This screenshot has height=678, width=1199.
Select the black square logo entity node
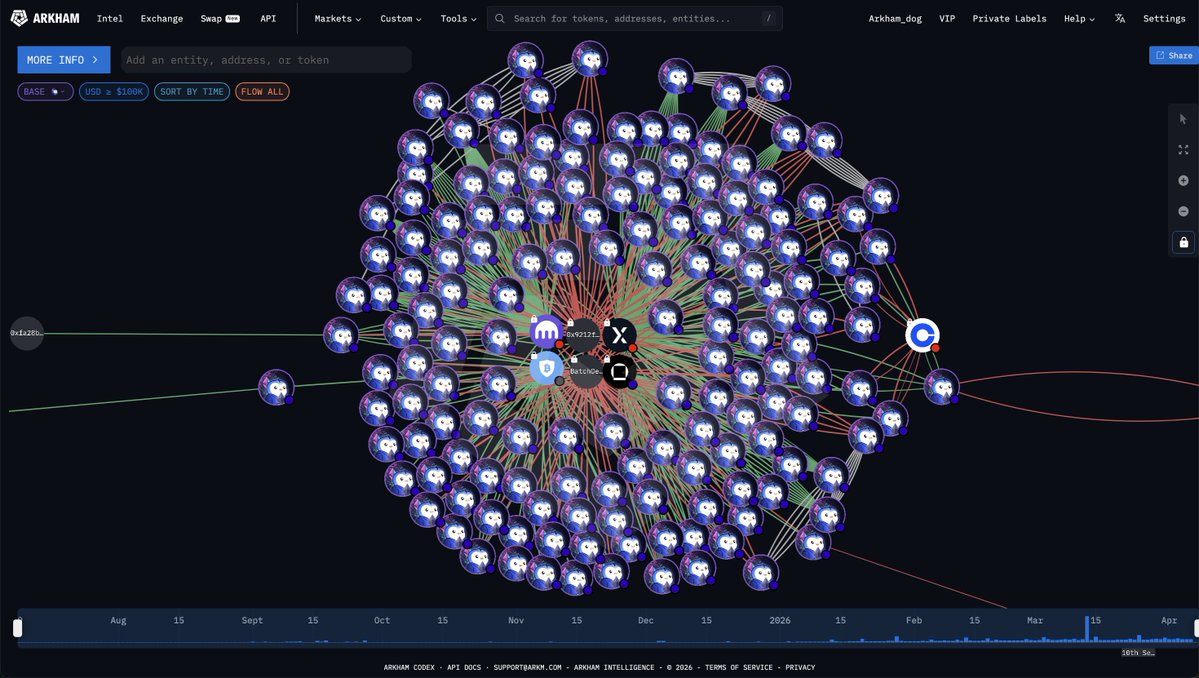619,371
